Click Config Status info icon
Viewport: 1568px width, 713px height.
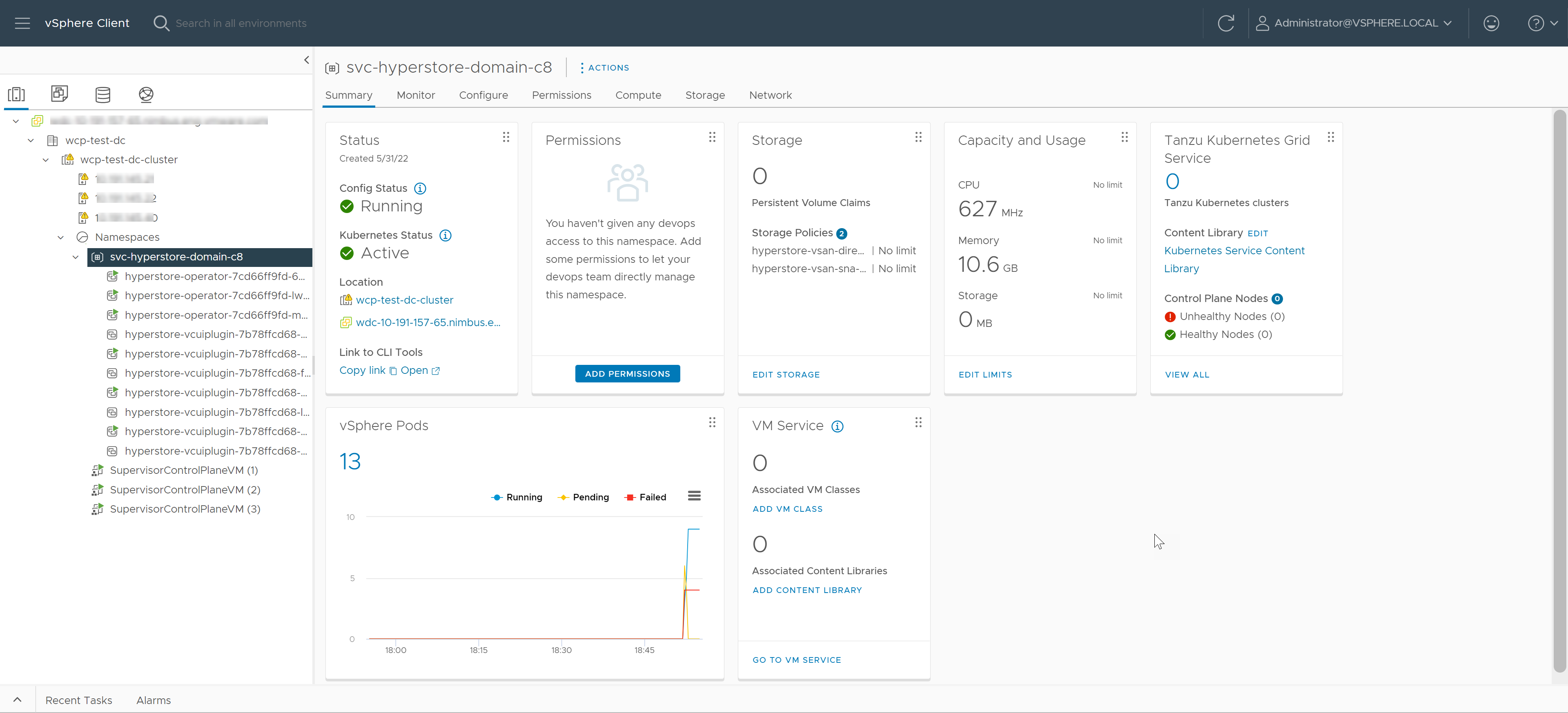420,189
